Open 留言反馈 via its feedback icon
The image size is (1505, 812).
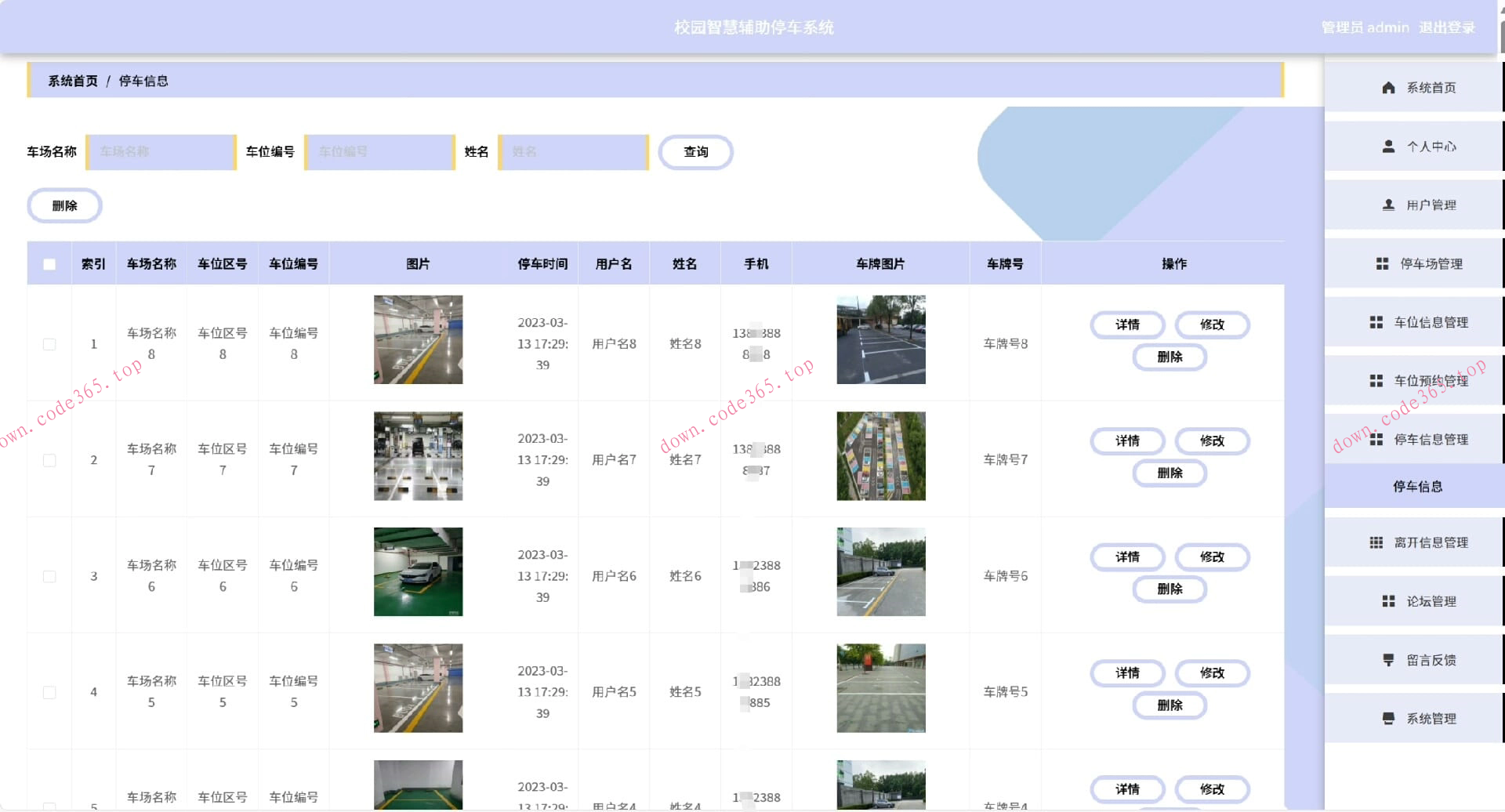(x=1387, y=659)
